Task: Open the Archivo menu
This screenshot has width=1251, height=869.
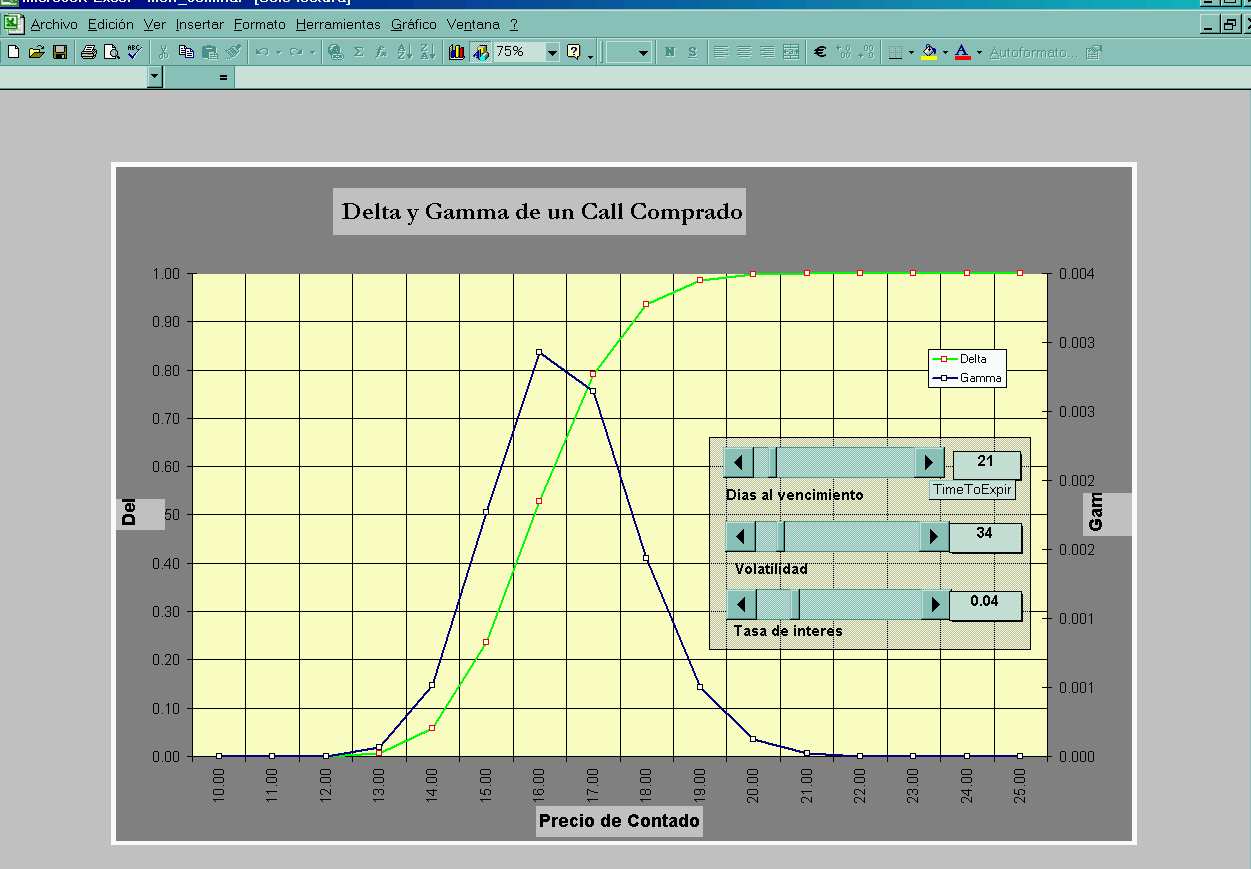Action: tap(54, 24)
